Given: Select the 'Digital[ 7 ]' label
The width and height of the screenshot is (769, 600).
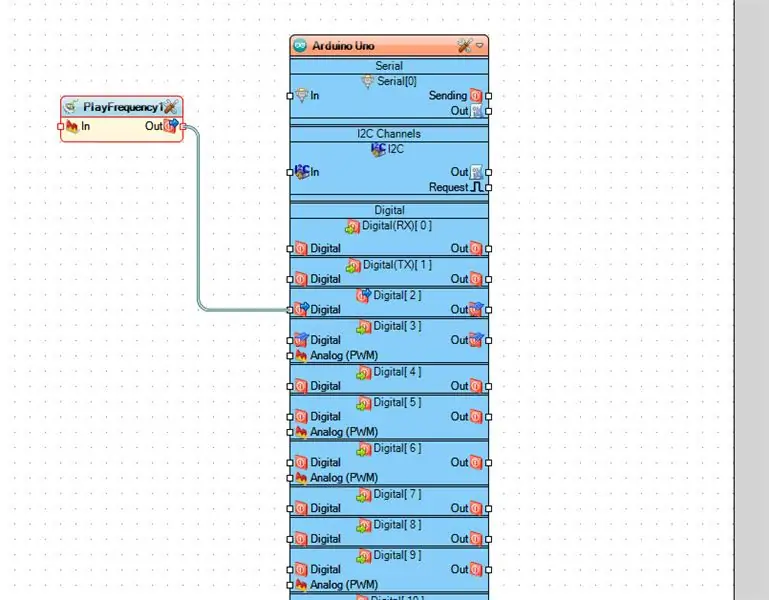Looking at the screenshot, I should [x=397, y=495].
